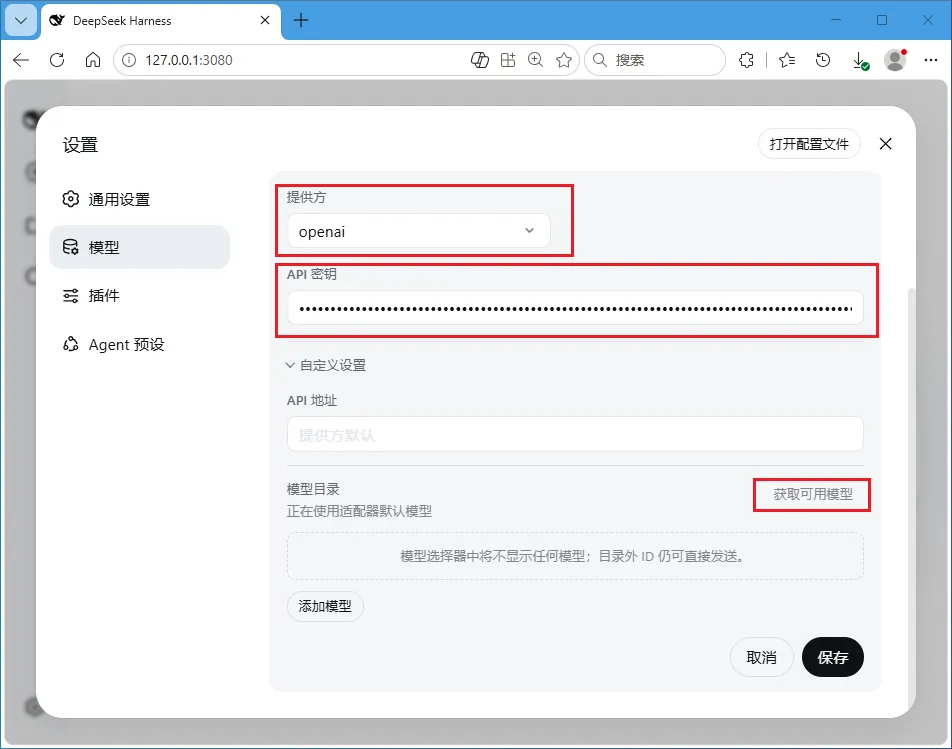Click the split screen icon
952x749 pixels.
pyautogui.click(x=508, y=59)
